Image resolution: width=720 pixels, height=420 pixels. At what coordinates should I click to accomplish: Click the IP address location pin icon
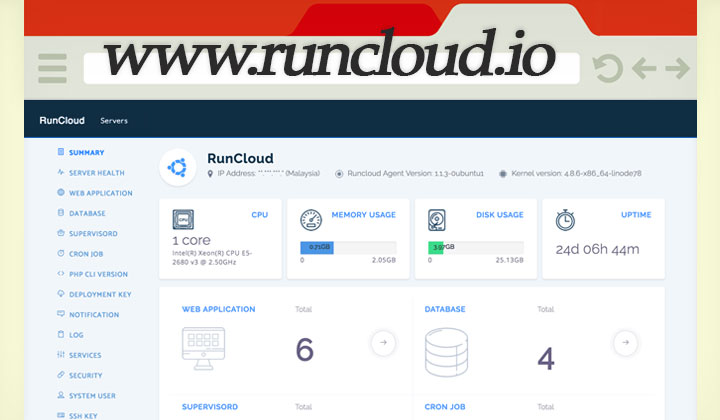[x=210, y=174]
